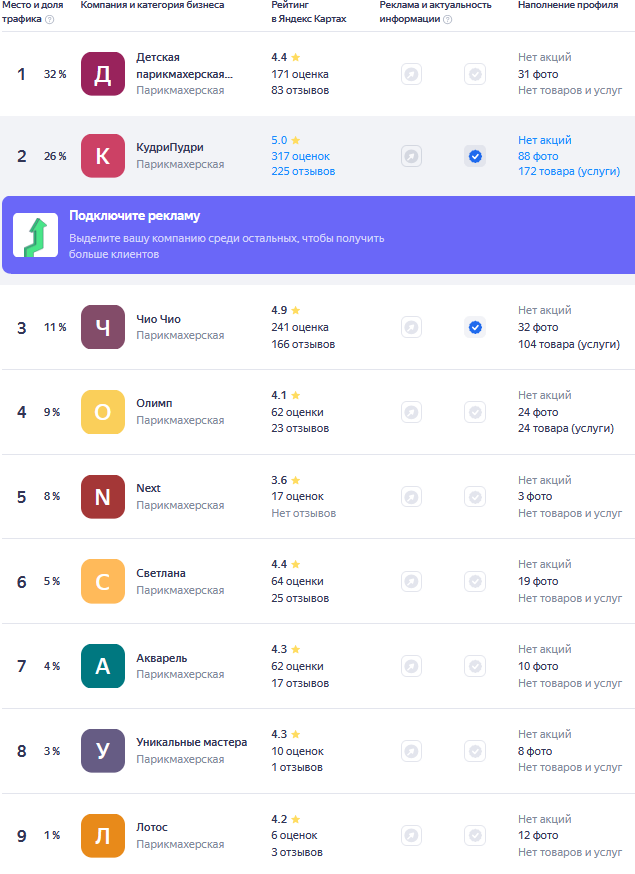Click the verified checkmark in the Уникальные мастера row
Image resolution: width=635 pixels, height=874 pixels.
pos(475,751)
